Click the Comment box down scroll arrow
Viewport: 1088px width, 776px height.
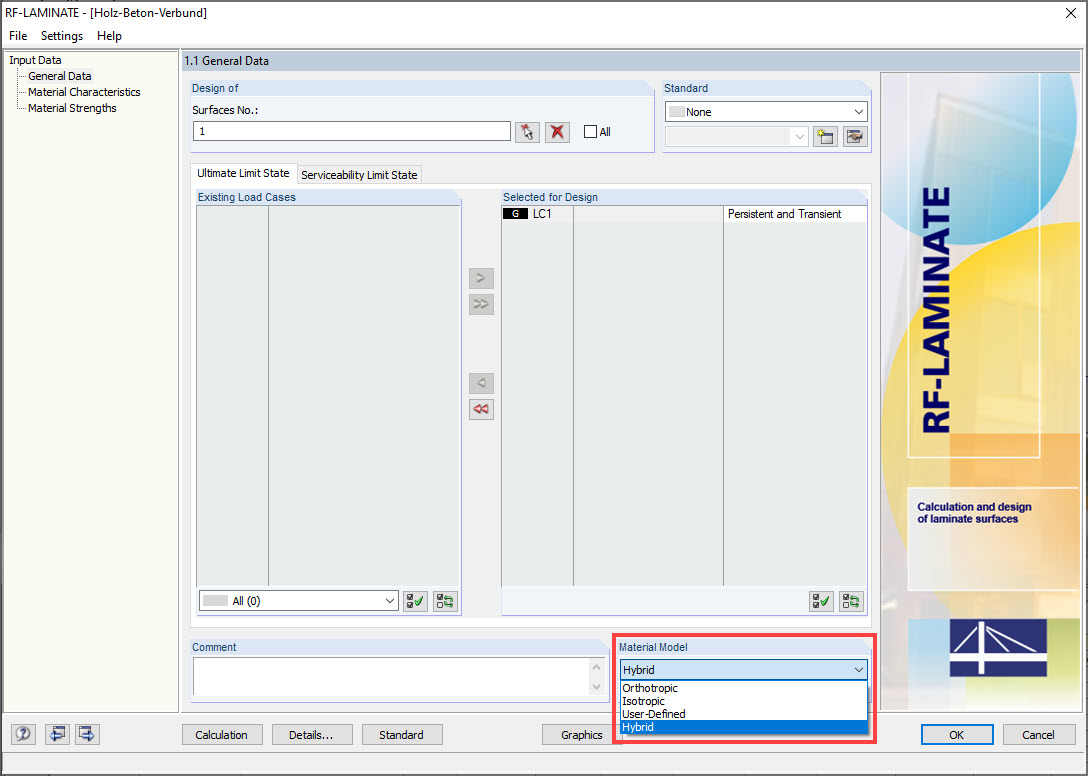[x=597, y=687]
